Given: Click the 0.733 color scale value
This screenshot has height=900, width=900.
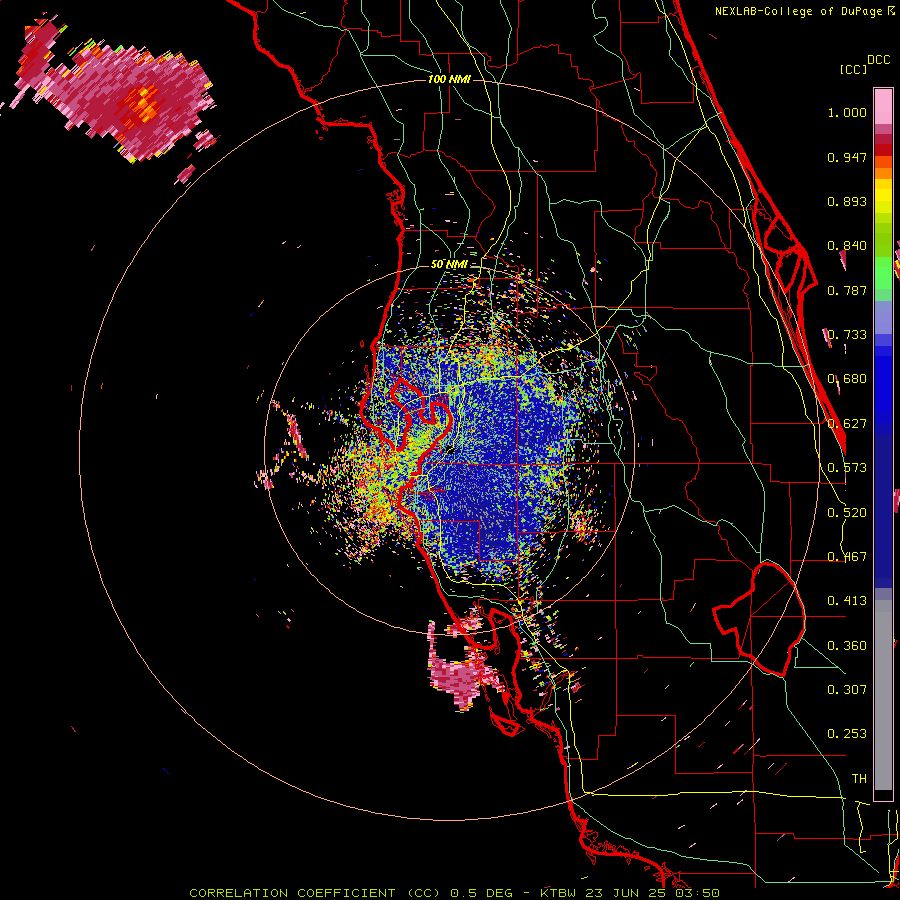Looking at the screenshot, I should (847, 335).
